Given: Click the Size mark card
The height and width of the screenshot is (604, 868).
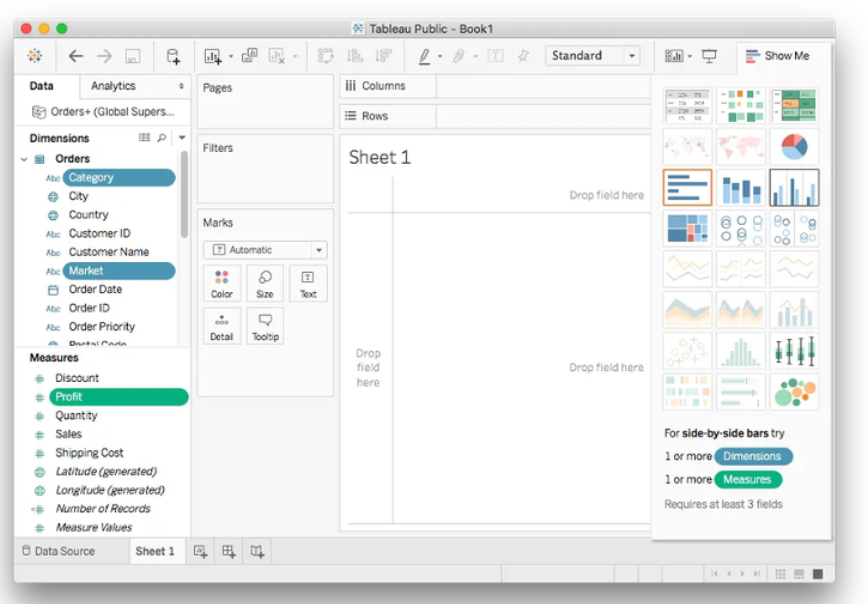Looking at the screenshot, I should click(x=265, y=284).
